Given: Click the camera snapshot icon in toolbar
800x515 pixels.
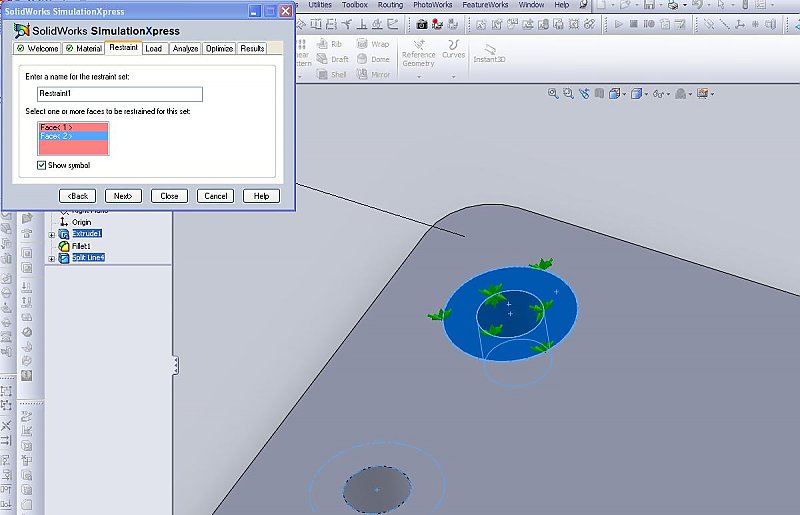Looking at the screenshot, I should tap(422, 23).
